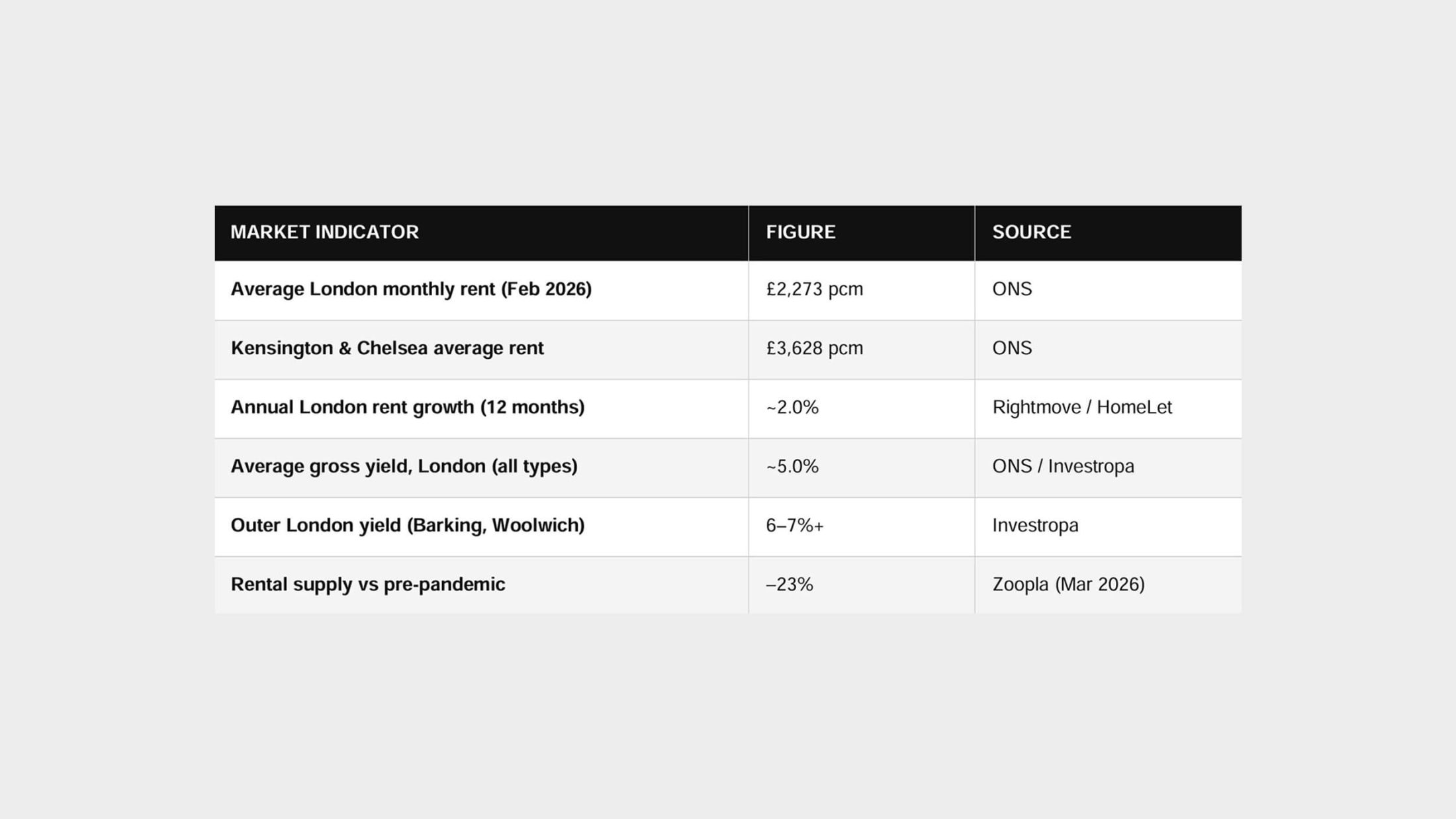The width and height of the screenshot is (1456, 819).
Task: Click the £3,628 pcm figure cell
Action: pos(815,348)
